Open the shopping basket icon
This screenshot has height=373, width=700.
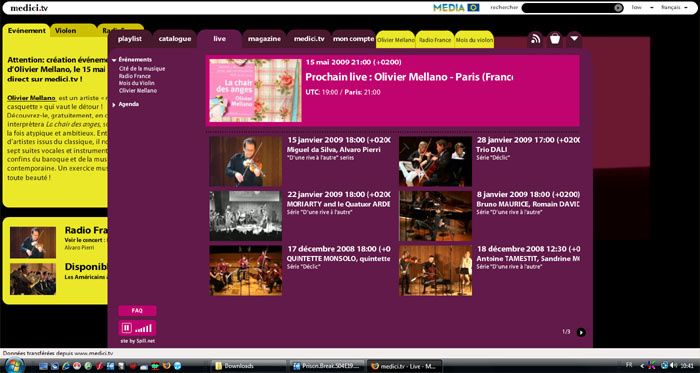tap(555, 39)
